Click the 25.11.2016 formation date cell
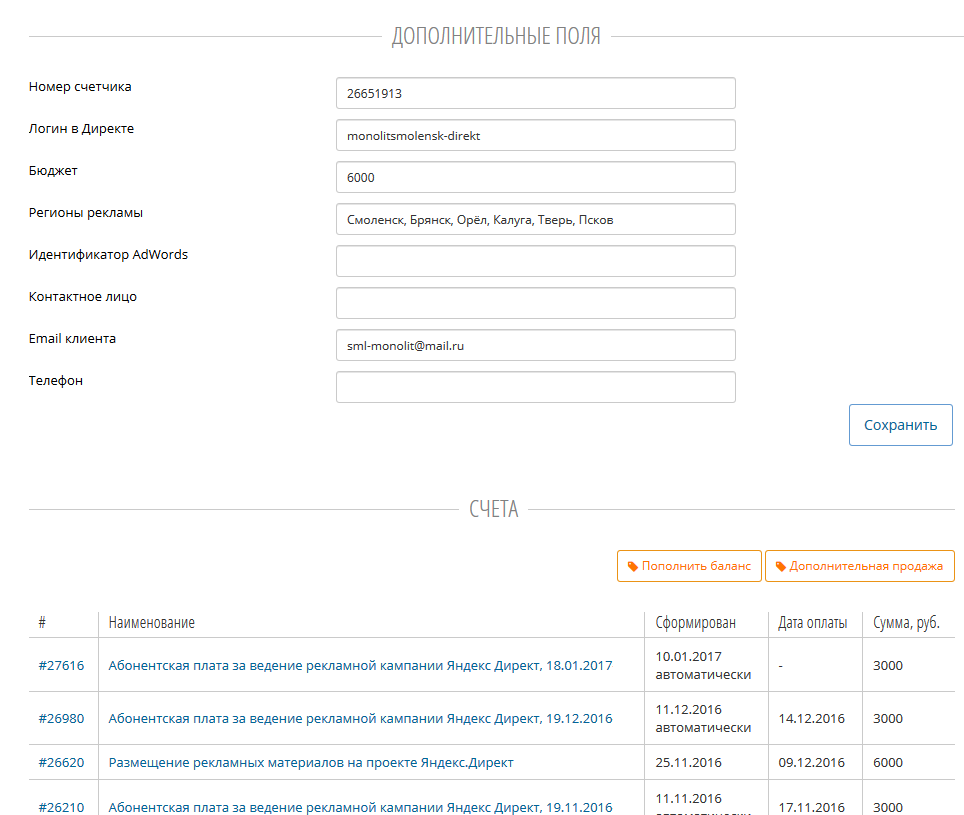 click(689, 763)
